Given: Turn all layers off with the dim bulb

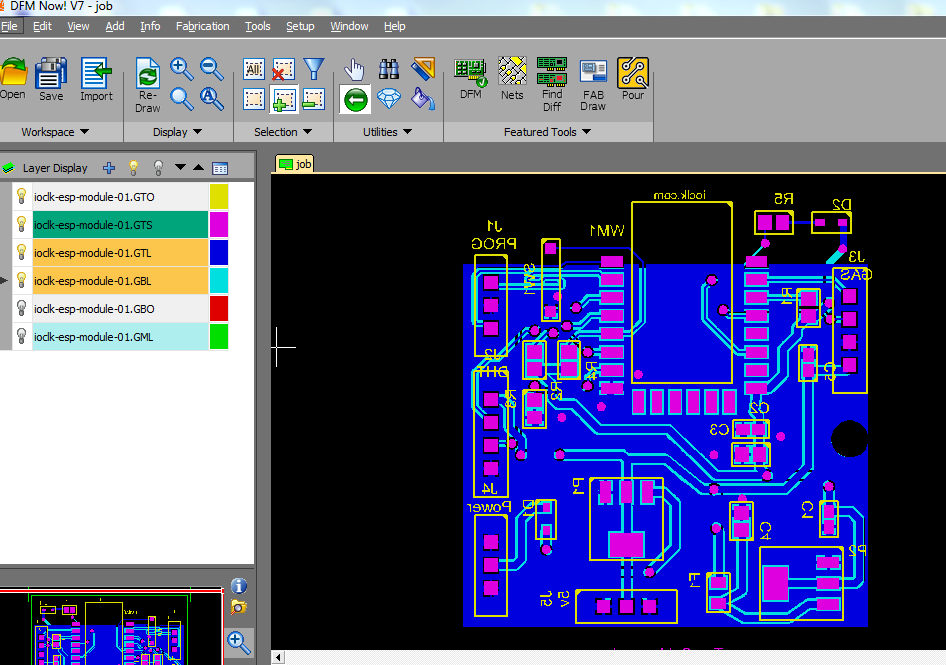Looking at the screenshot, I should pos(158,168).
